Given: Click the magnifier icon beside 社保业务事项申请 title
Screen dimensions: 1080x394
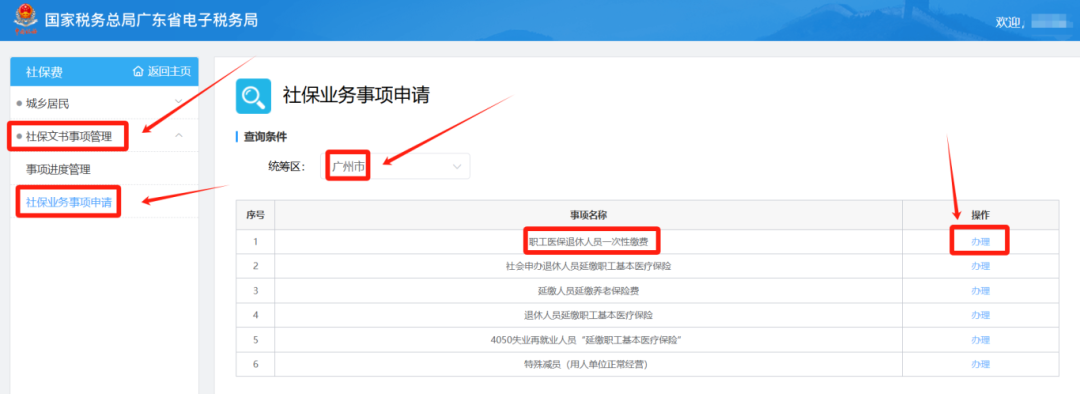Looking at the screenshot, I should coord(253,96).
